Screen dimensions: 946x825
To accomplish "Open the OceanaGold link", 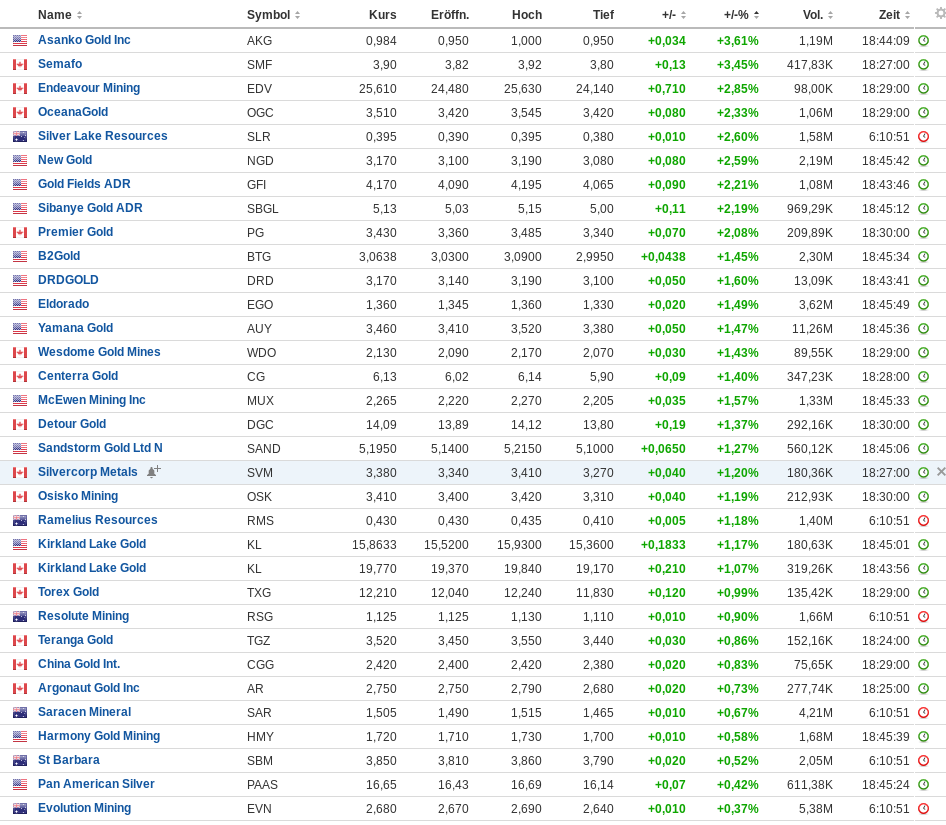I will pos(73,112).
